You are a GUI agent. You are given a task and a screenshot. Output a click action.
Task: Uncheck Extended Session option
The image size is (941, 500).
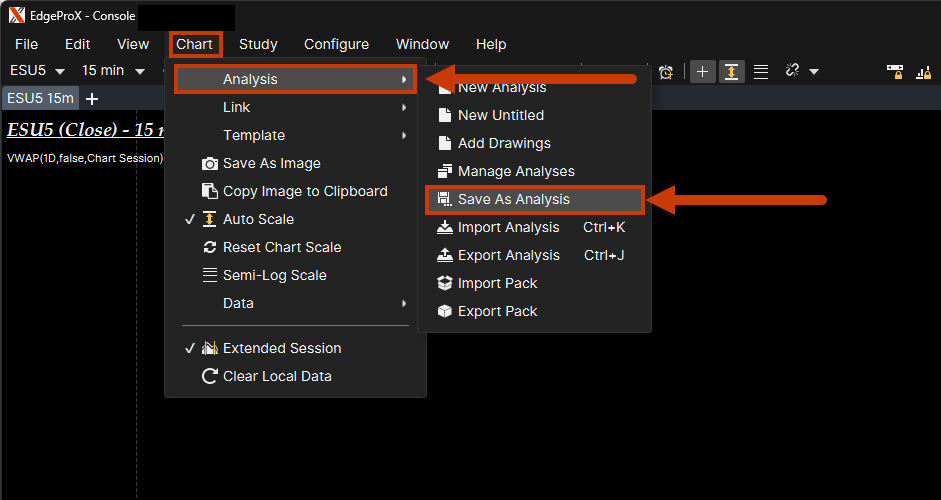[281, 348]
